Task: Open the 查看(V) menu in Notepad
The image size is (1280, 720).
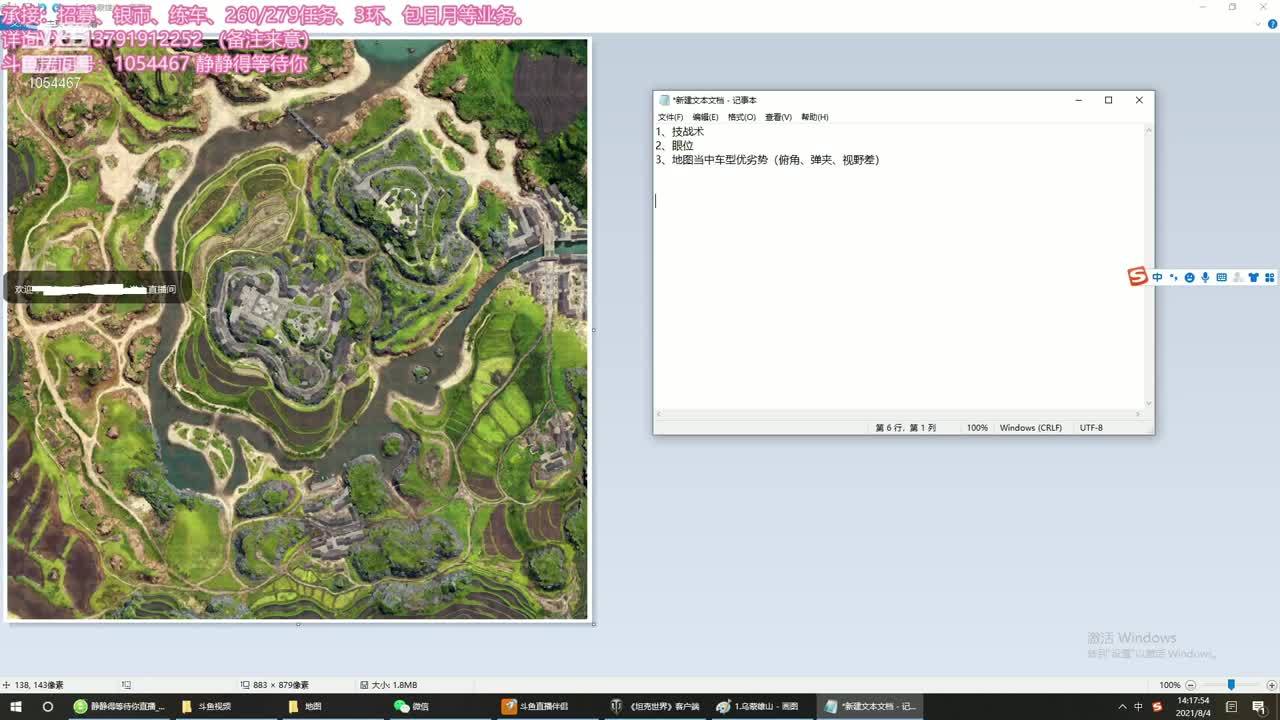Action: tap(778, 117)
